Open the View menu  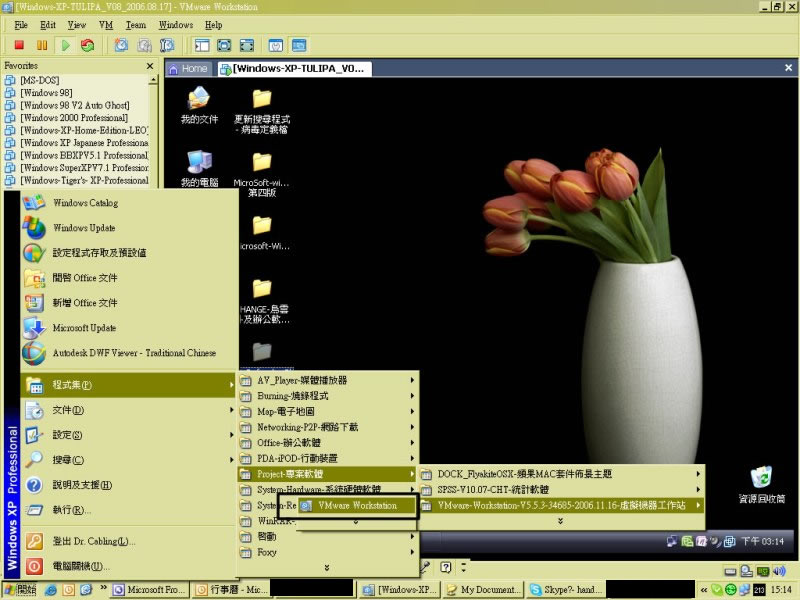tap(77, 24)
